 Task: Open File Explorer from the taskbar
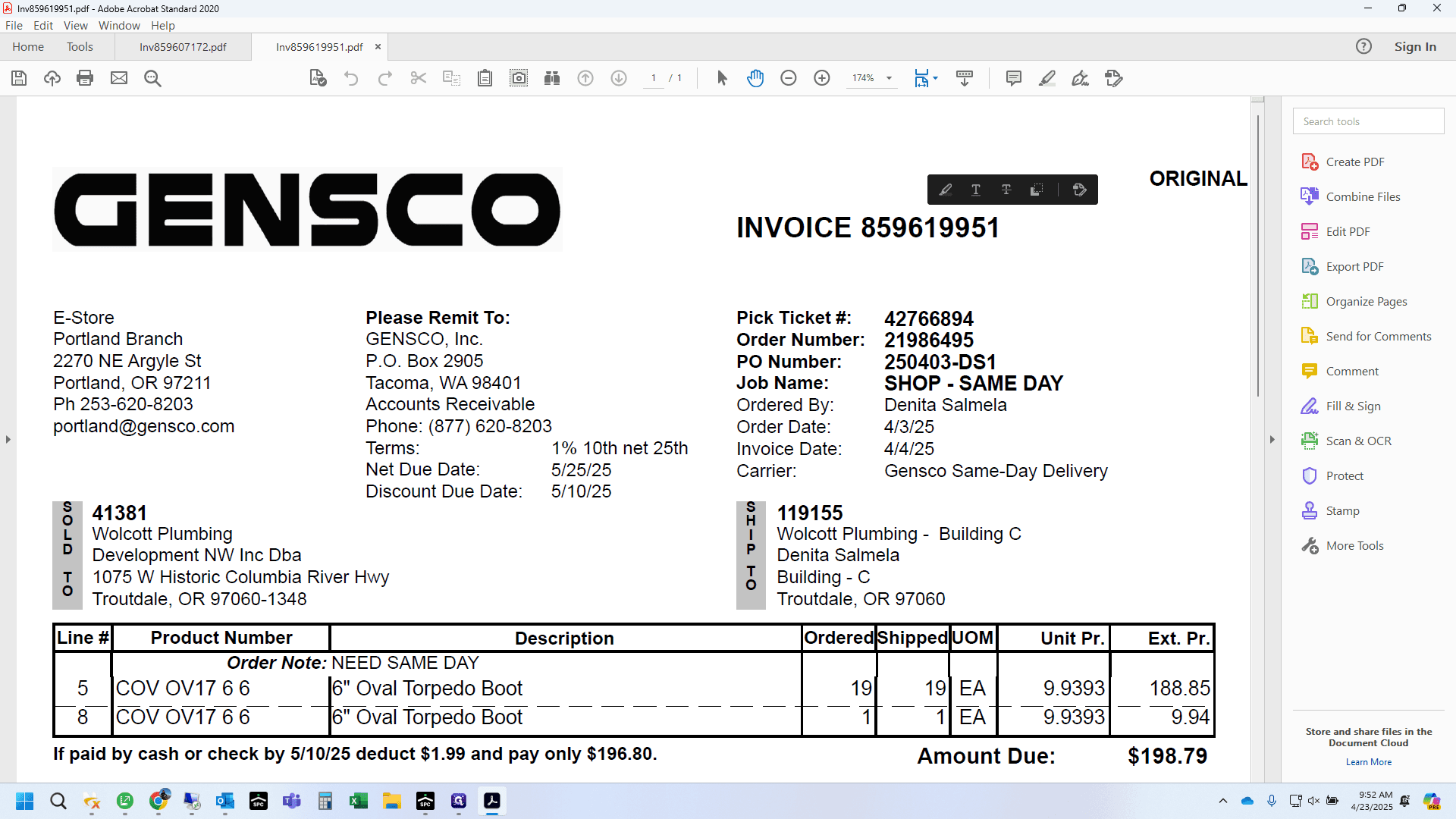tap(391, 801)
